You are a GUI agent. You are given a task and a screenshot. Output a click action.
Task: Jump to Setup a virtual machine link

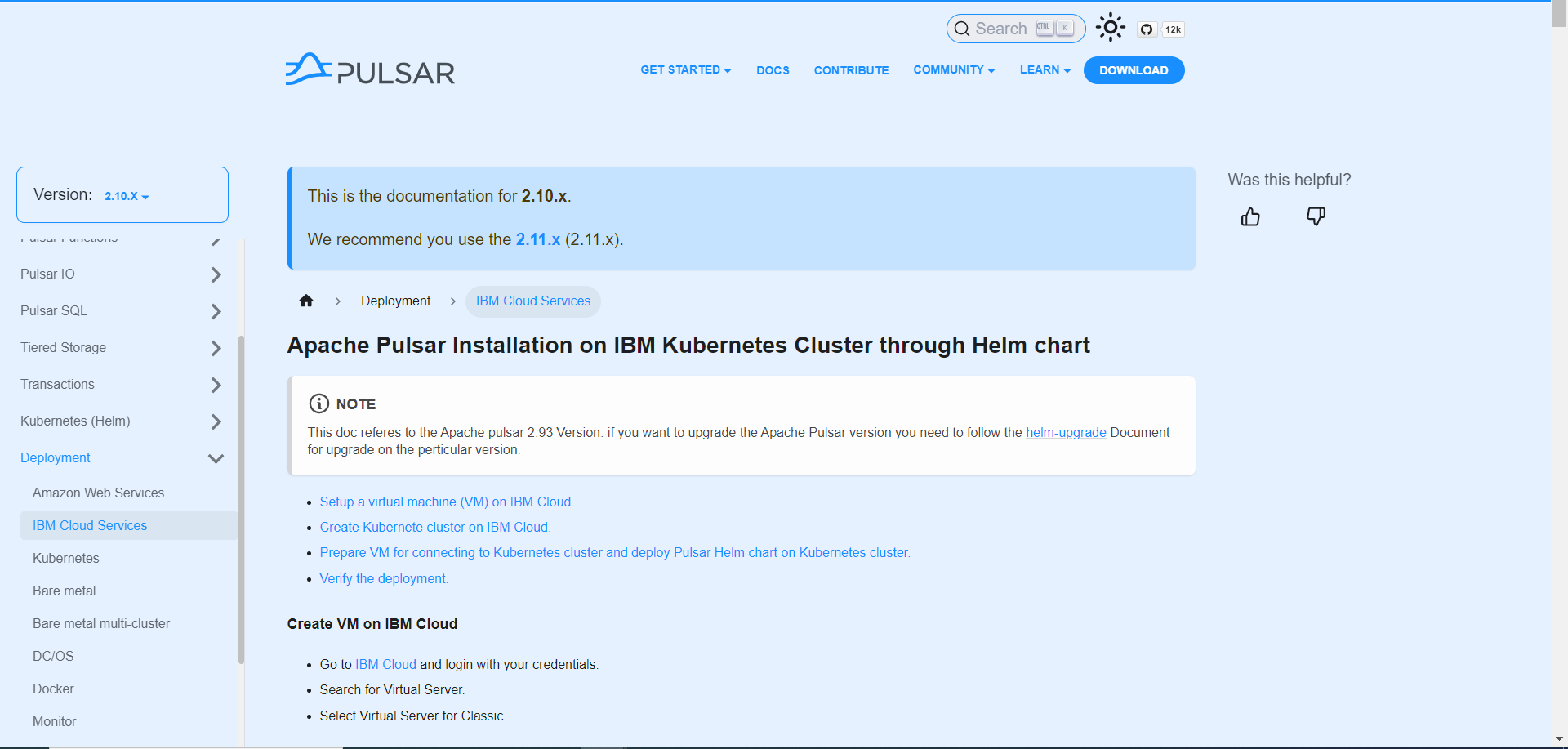(x=447, y=502)
